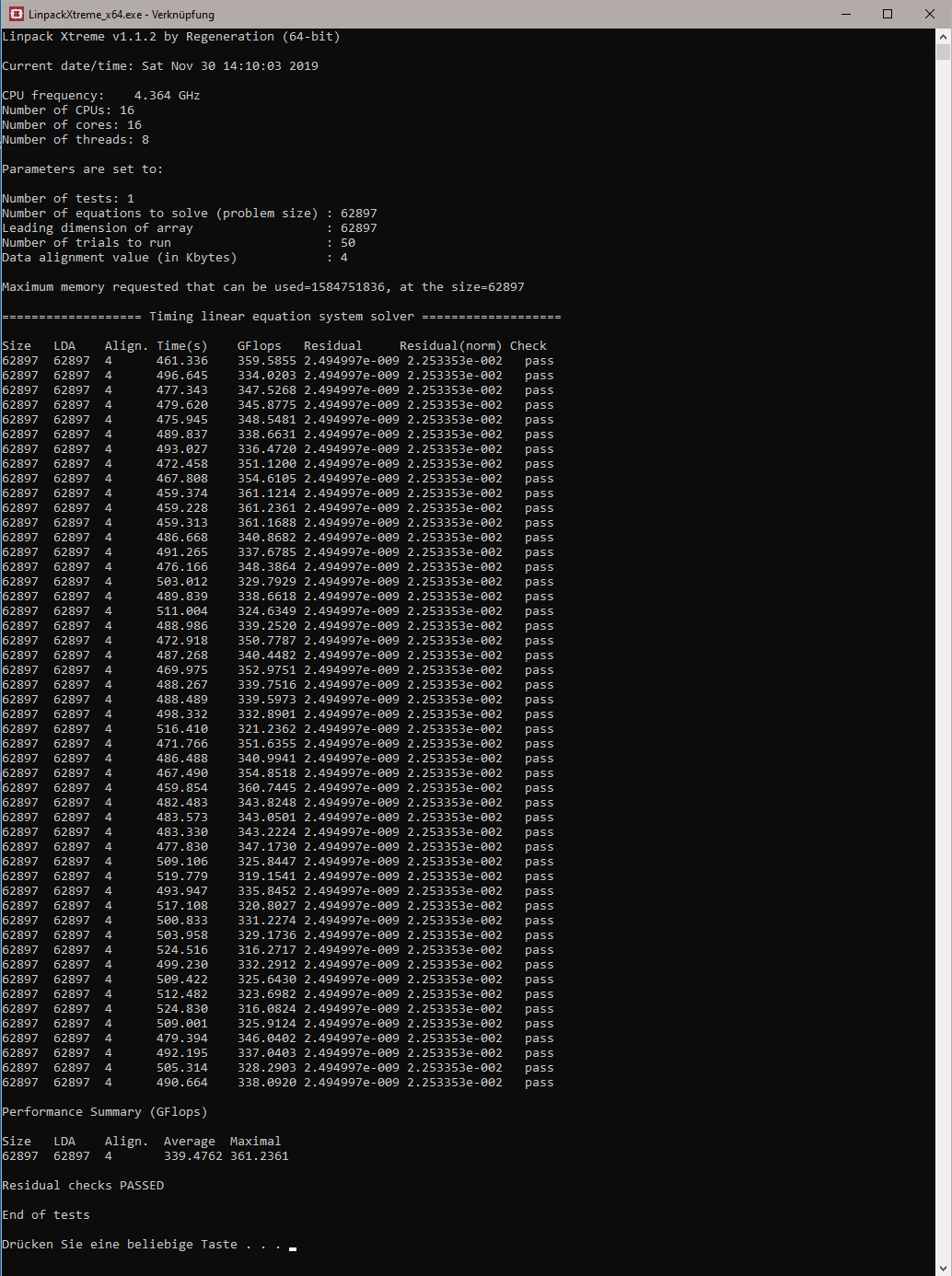Click 'End of tests' line
This screenshot has height=1276, width=952.
(46, 1215)
